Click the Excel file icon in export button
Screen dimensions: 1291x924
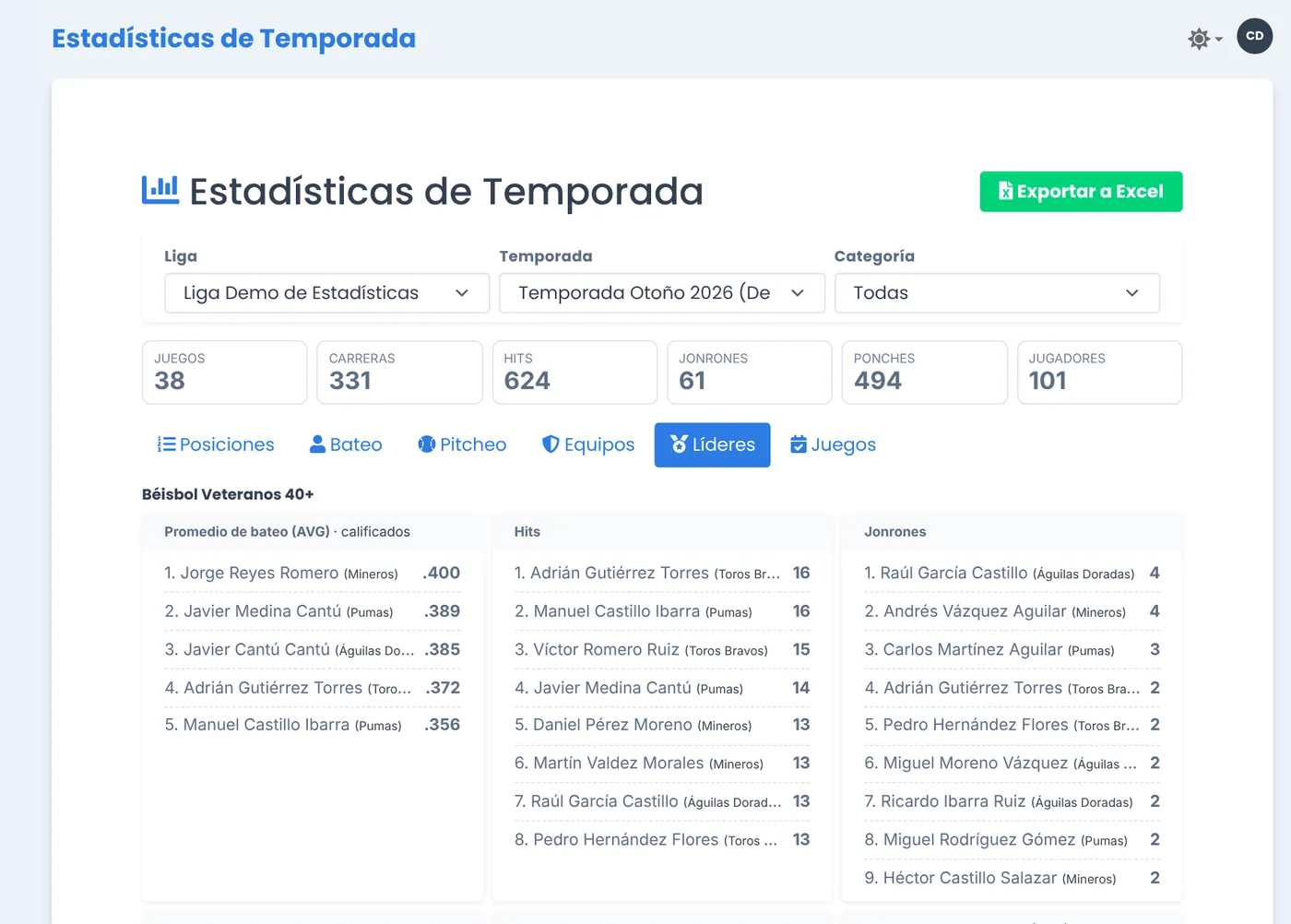click(1006, 191)
